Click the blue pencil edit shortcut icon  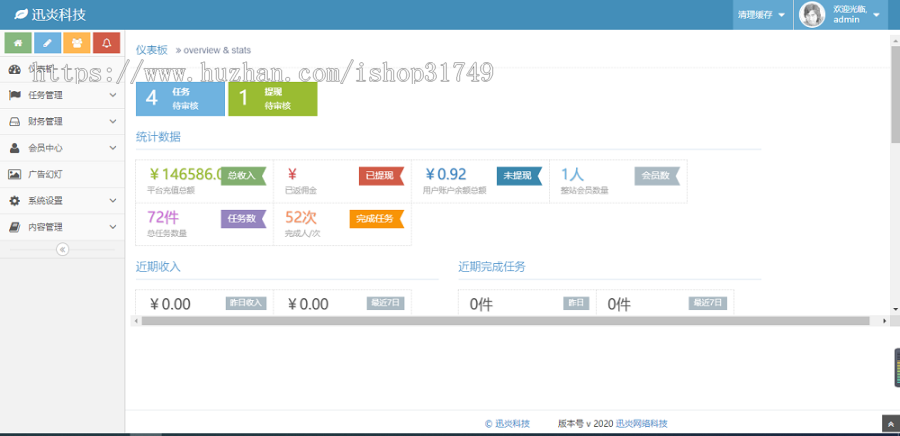[x=47, y=43]
